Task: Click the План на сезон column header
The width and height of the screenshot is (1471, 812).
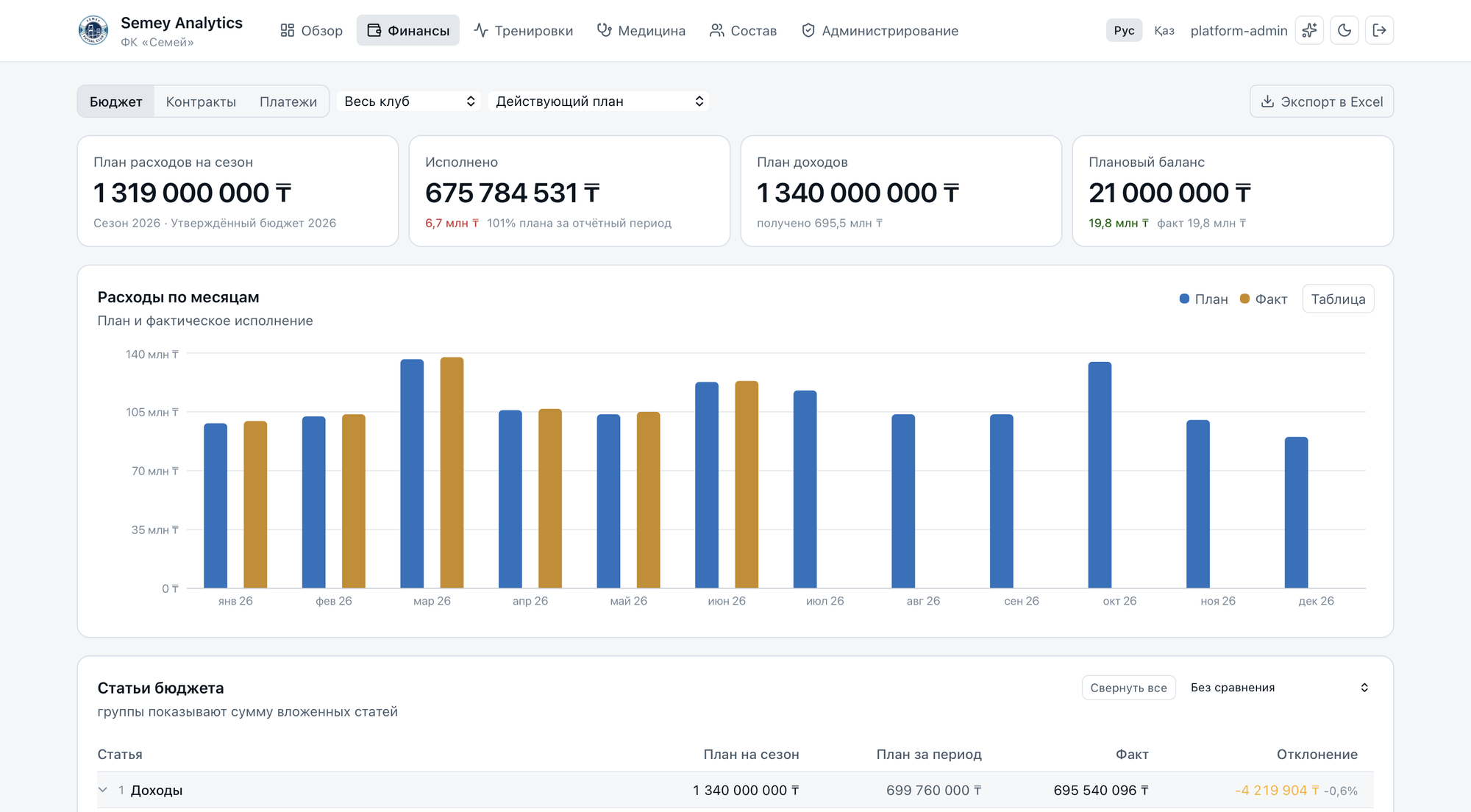Action: click(751, 754)
